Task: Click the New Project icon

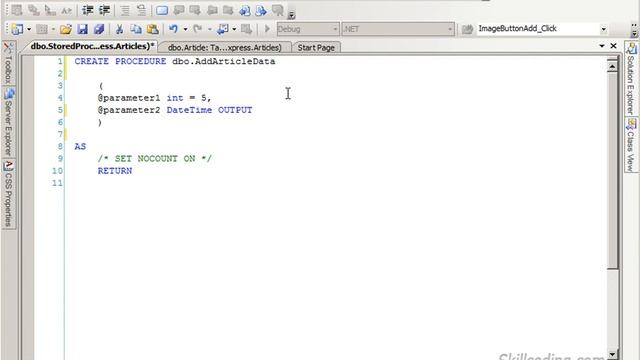Action: tap(18, 29)
